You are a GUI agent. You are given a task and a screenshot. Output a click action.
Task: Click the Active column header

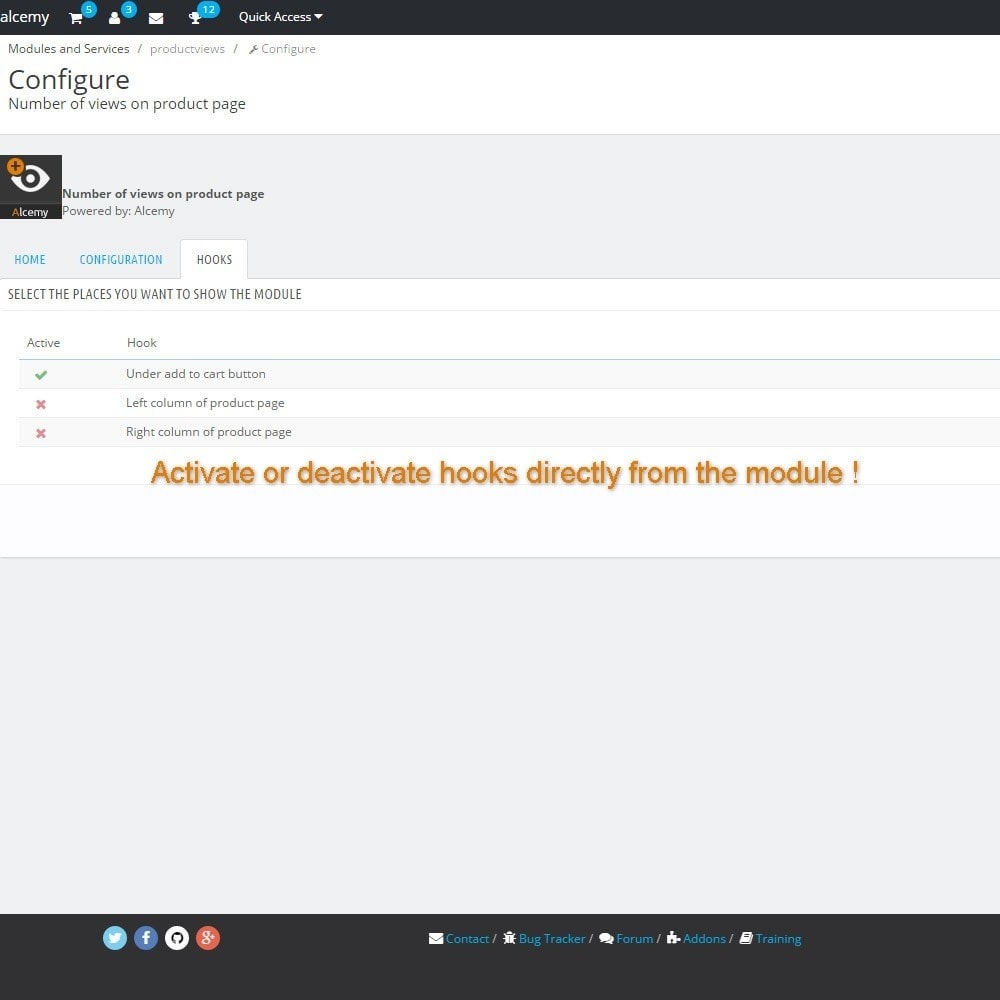coord(43,343)
